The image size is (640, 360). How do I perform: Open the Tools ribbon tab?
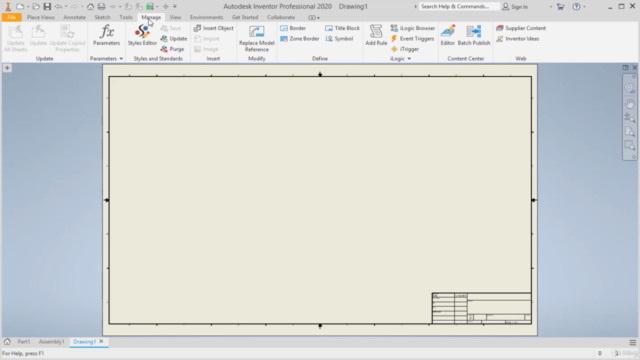126,18
